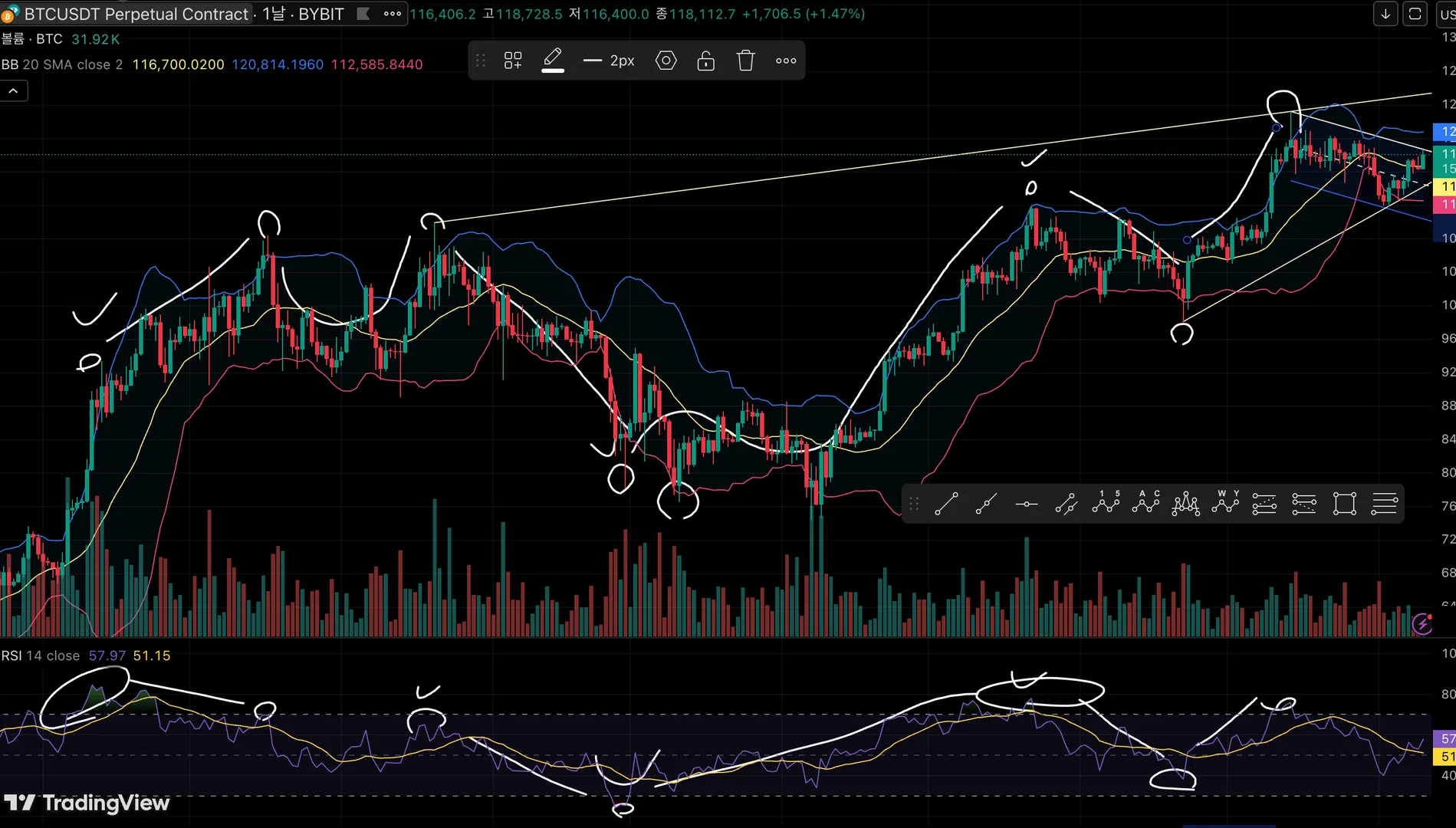Image resolution: width=1456 pixels, height=828 pixels.
Task: Open the currency selector at top right
Action: pos(1446,14)
